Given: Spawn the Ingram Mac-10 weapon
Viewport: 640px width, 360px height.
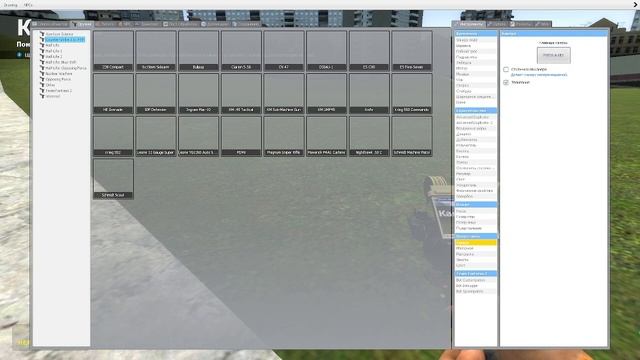Looking at the screenshot, I should point(198,93).
